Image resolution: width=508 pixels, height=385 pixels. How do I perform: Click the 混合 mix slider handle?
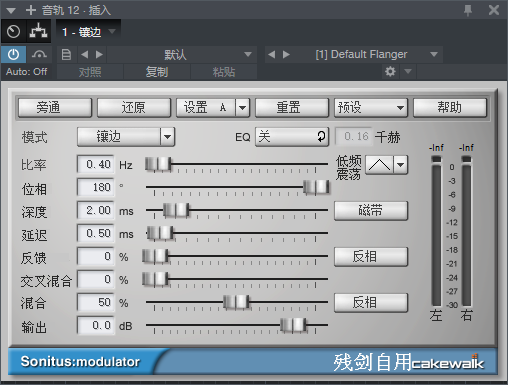tap(236, 302)
